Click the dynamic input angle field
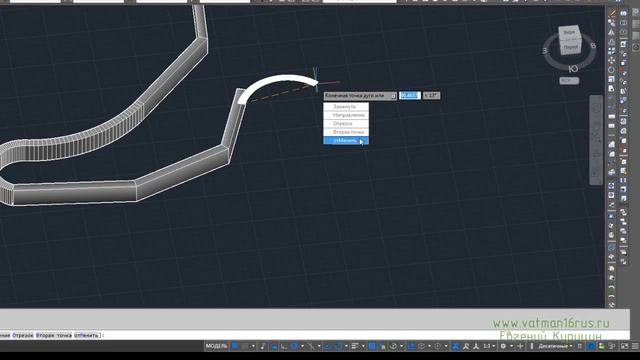The height and width of the screenshot is (360, 640). 431,96
